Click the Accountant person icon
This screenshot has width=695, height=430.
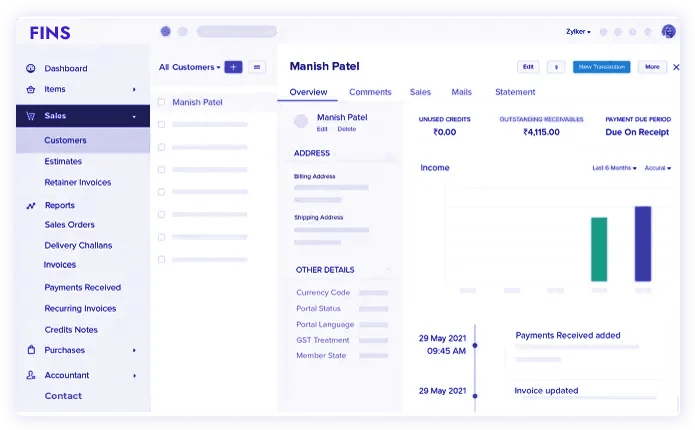pos(31,375)
